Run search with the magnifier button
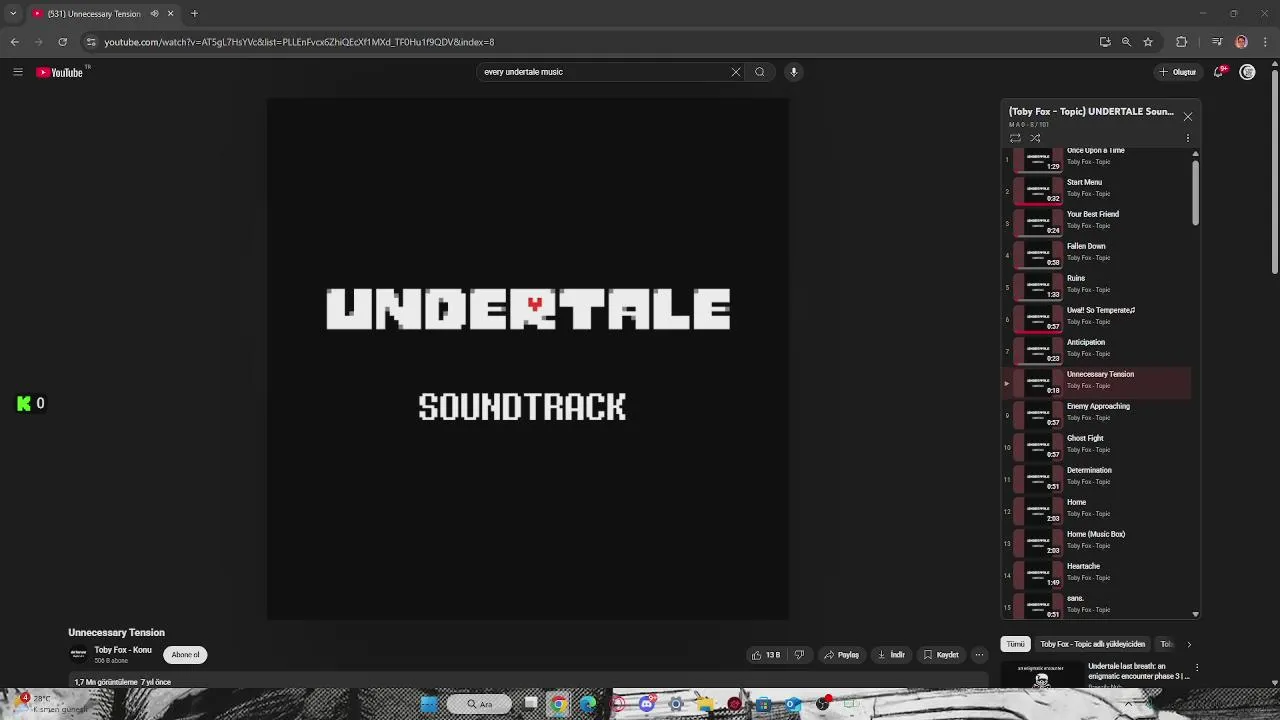Viewport: 1280px width, 720px height. [x=760, y=72]
